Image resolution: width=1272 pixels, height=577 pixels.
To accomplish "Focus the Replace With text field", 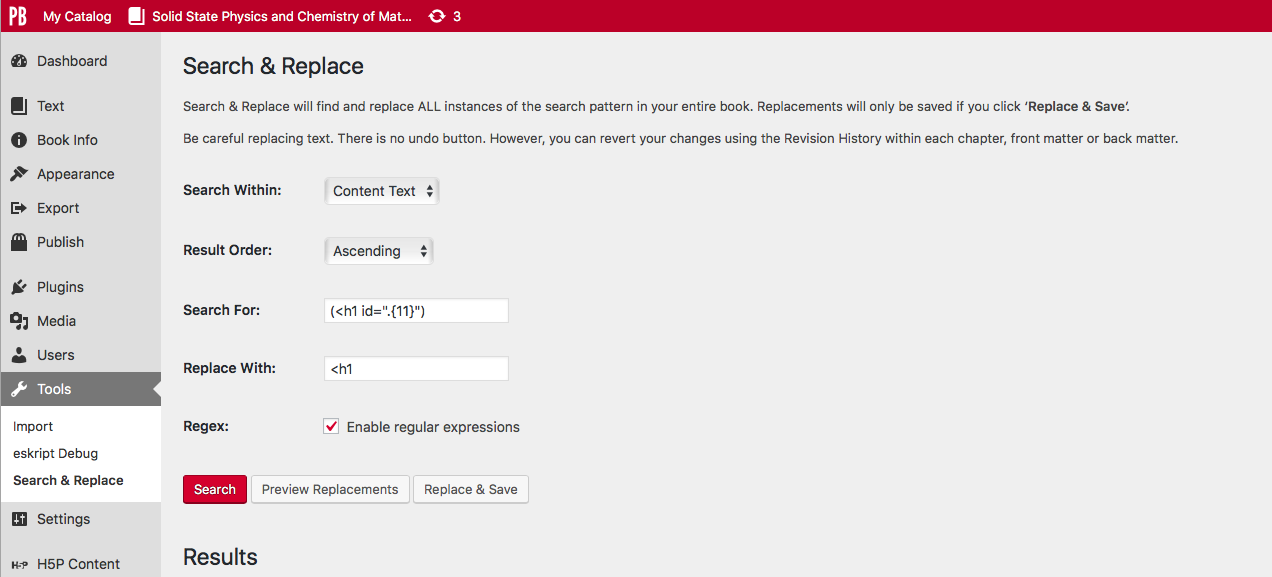I will [x=417, y=369].
